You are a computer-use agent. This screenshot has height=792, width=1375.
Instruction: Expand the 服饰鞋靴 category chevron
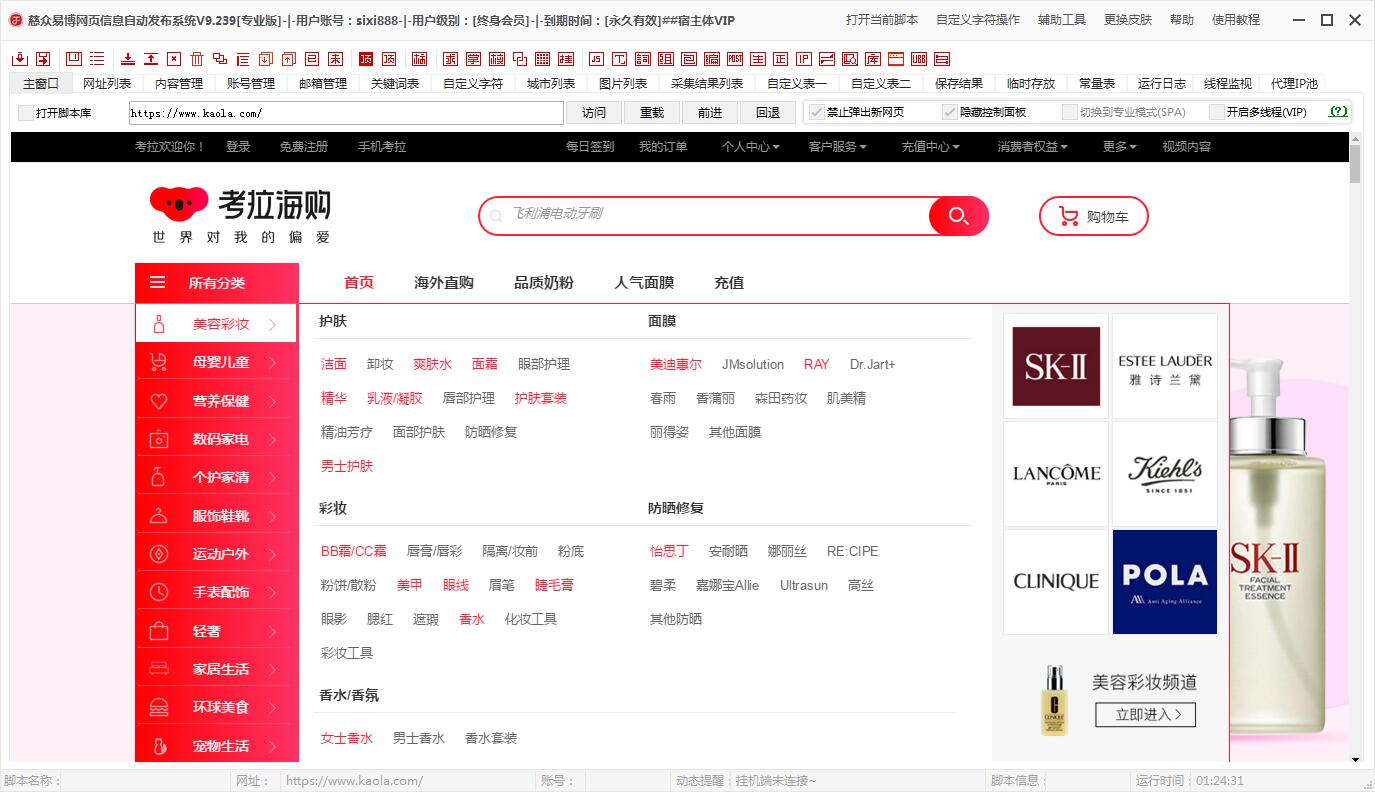[x=273, y=516]
